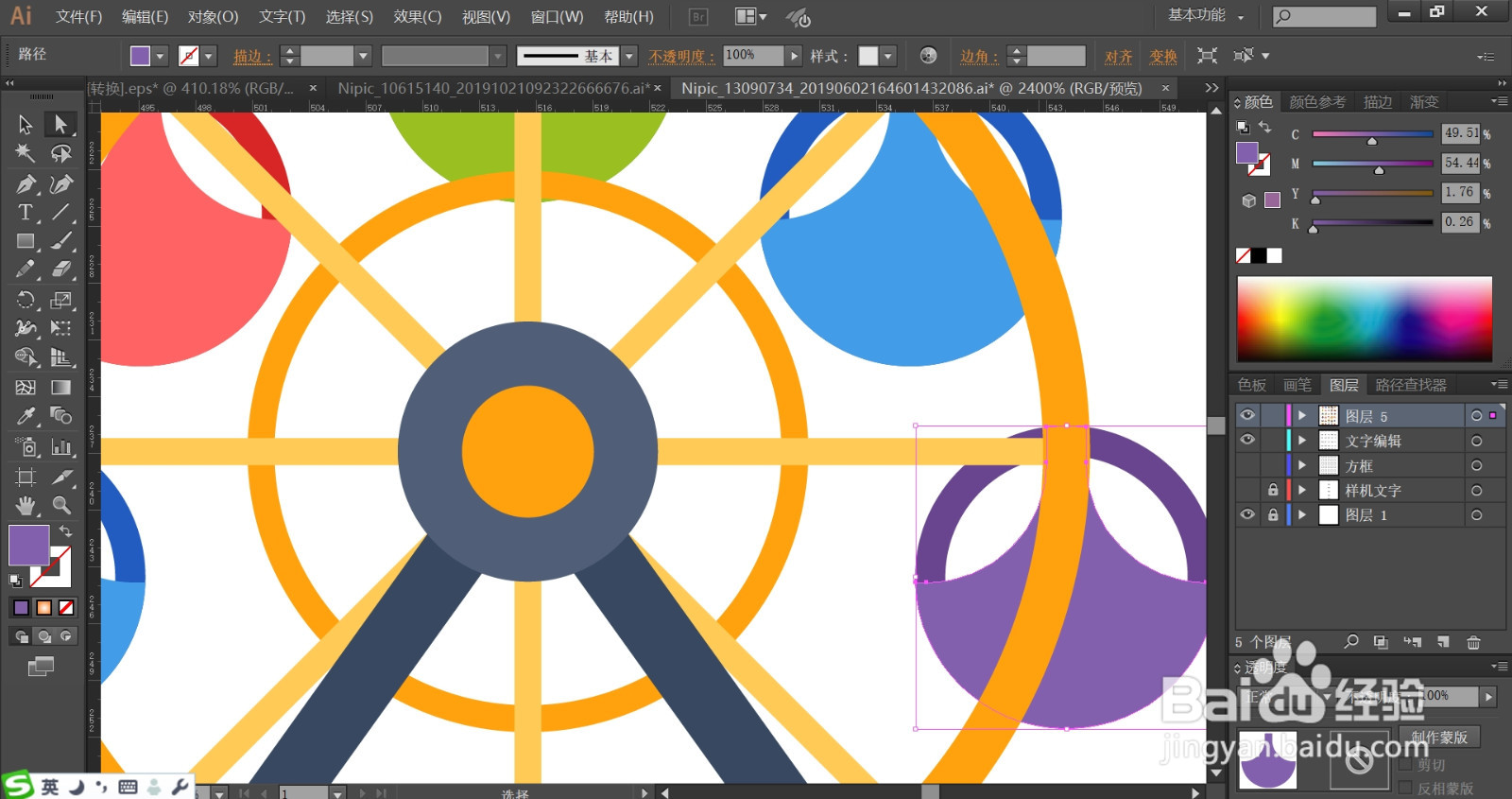Image resolution: width=1512 pixels, height=799 pixels.
Task: Open the 对齐 panel link
Action: 1119,57
